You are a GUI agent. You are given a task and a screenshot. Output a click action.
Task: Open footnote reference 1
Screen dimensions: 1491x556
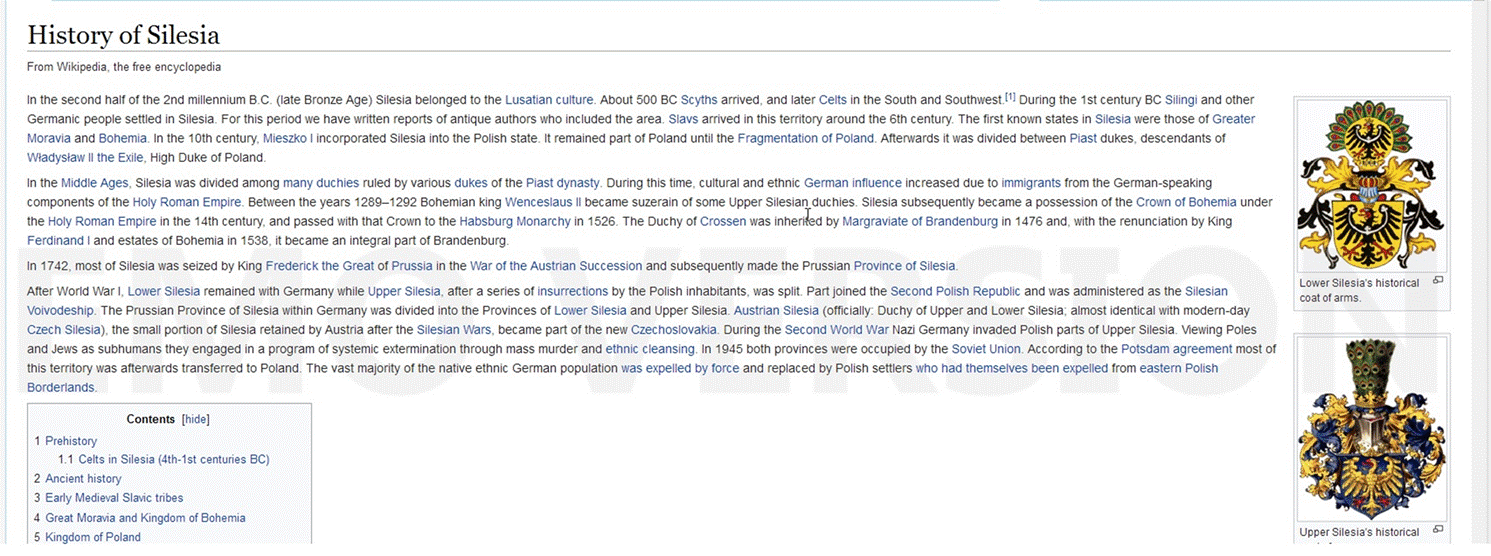pyautogui.click(x=1010, y=97)
